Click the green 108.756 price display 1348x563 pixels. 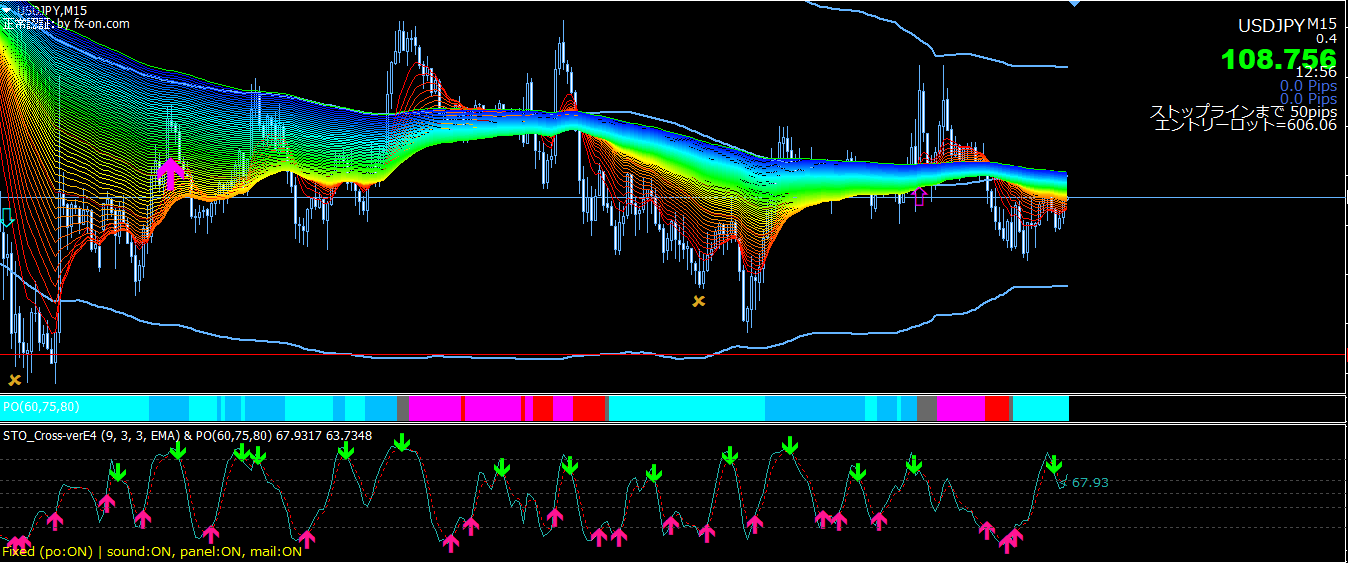click(1278, 60)
